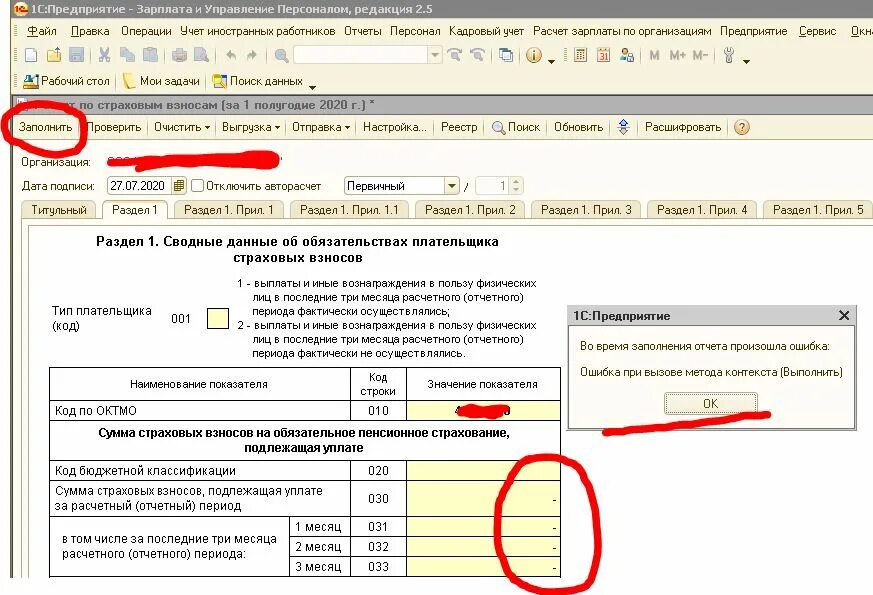
Task: Click the Реестр button
Action: click(459, 127)
